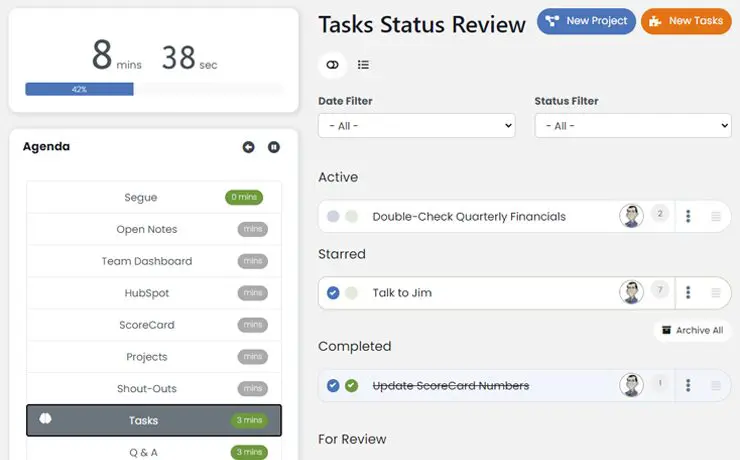Open more options for Talk to Jim
The image size is (740, 460).
[x=688, y=293]
